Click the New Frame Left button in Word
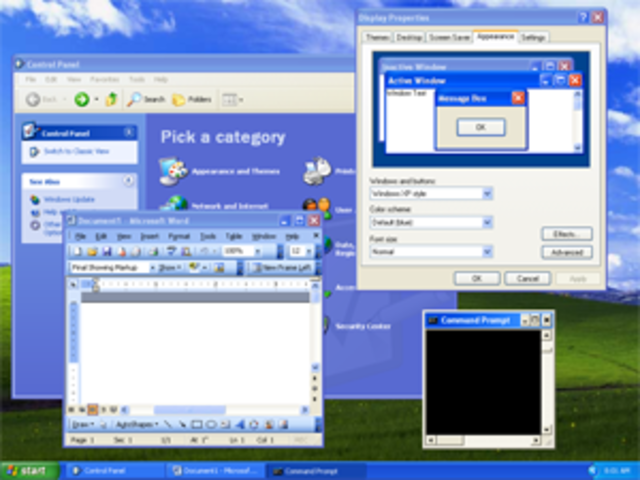Screen dimensions: 640x480 282,268
